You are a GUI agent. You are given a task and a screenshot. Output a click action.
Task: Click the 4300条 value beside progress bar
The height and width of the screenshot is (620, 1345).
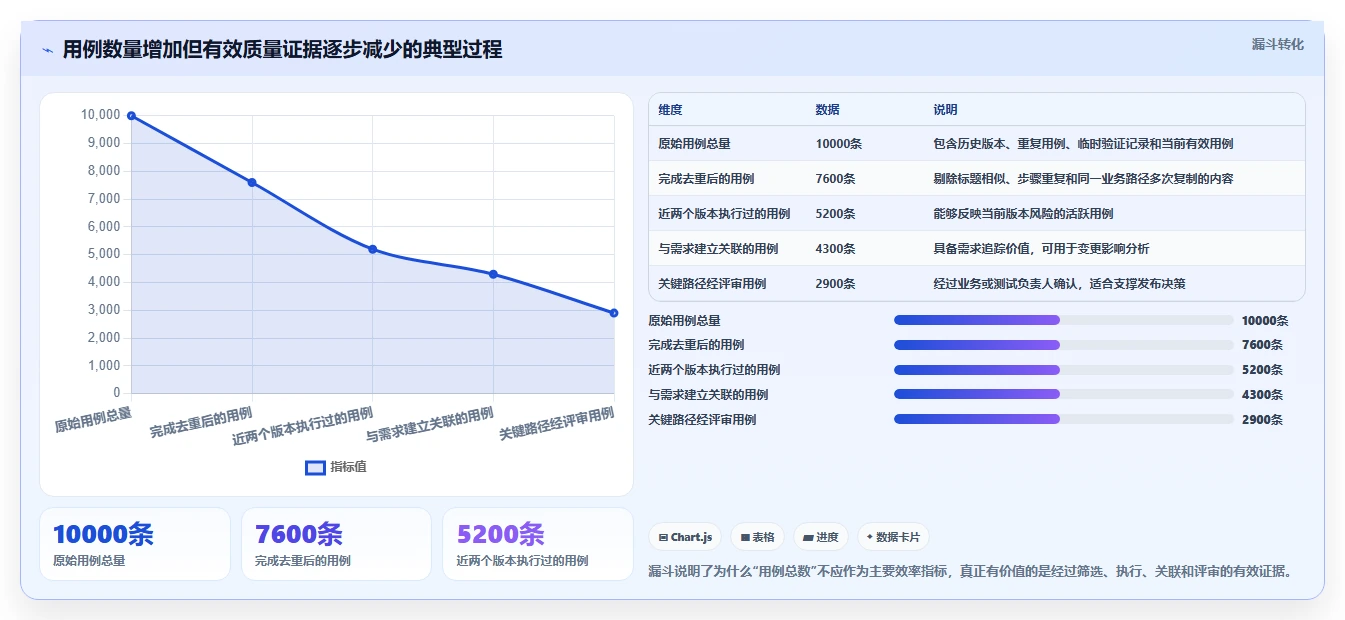[1262, 395]
